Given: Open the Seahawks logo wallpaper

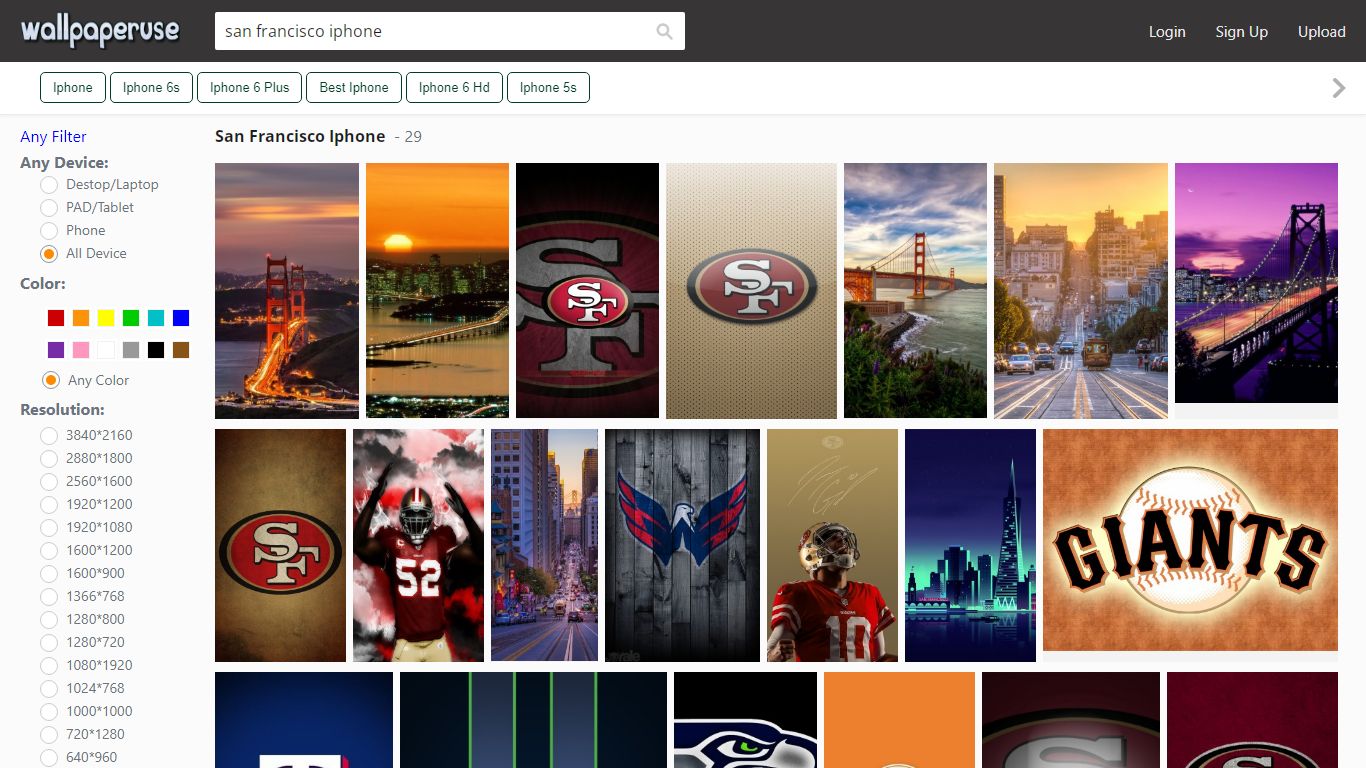Looking at the screenshot, I should click(745, 720).
